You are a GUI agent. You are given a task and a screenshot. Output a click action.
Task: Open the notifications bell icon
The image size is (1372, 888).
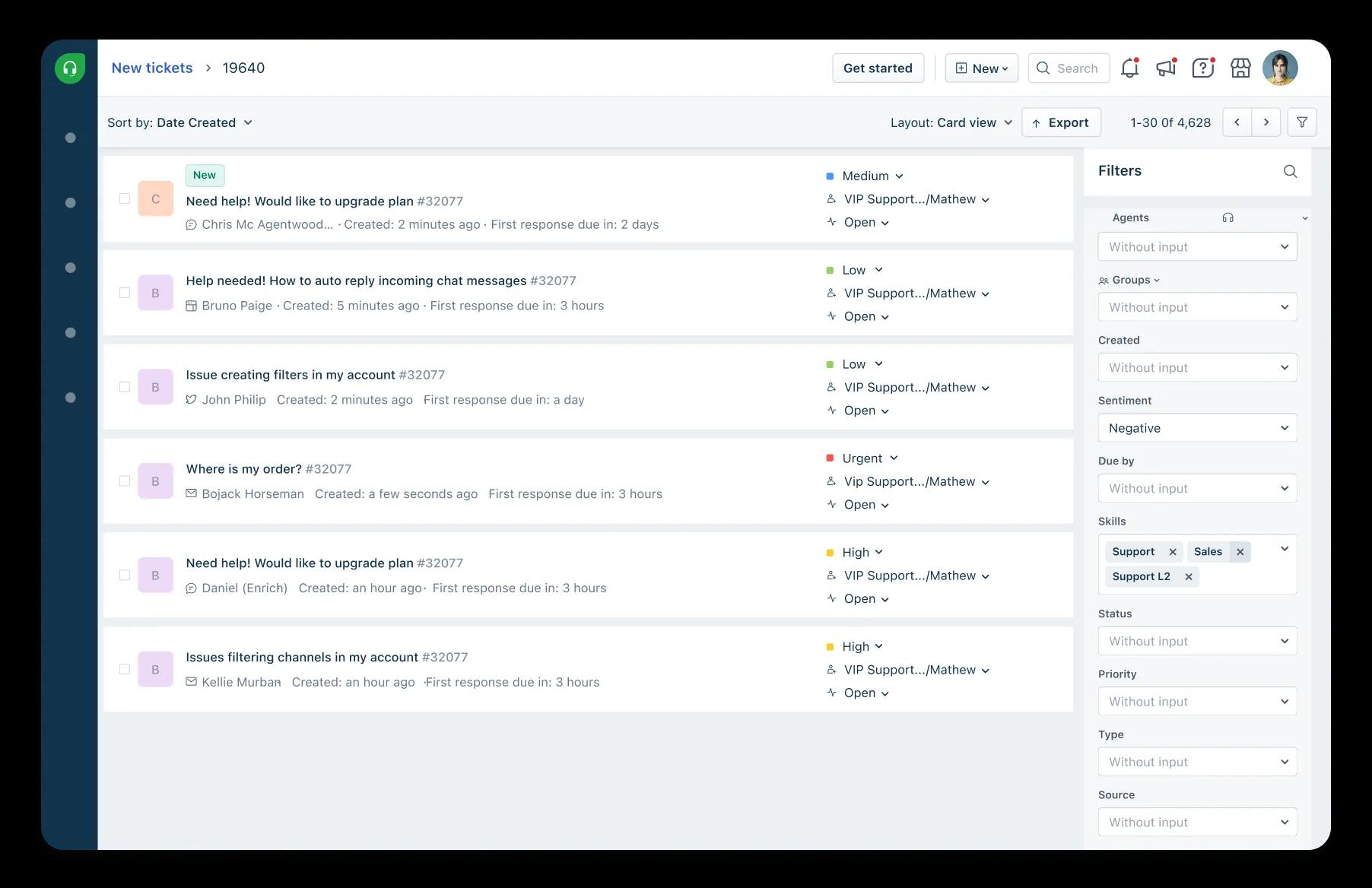pos(1130,68)
